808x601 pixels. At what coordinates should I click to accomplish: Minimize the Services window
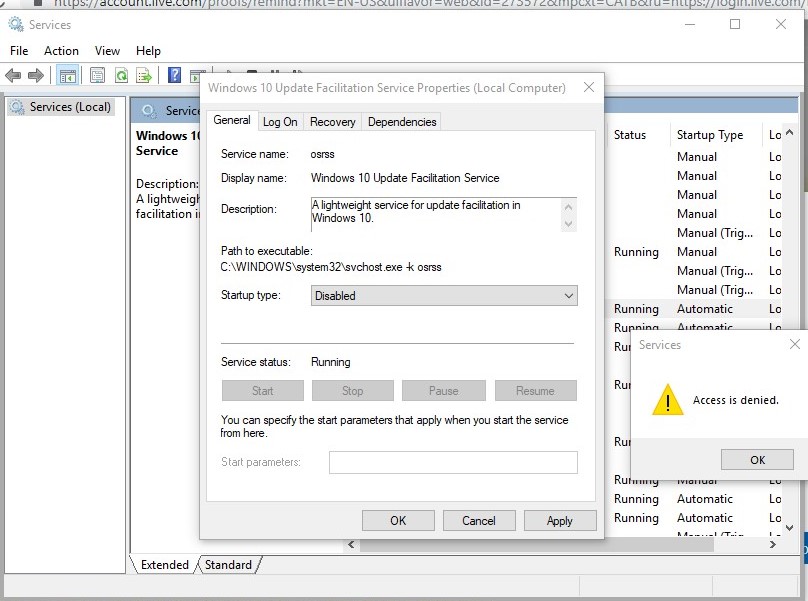[690, 24]
